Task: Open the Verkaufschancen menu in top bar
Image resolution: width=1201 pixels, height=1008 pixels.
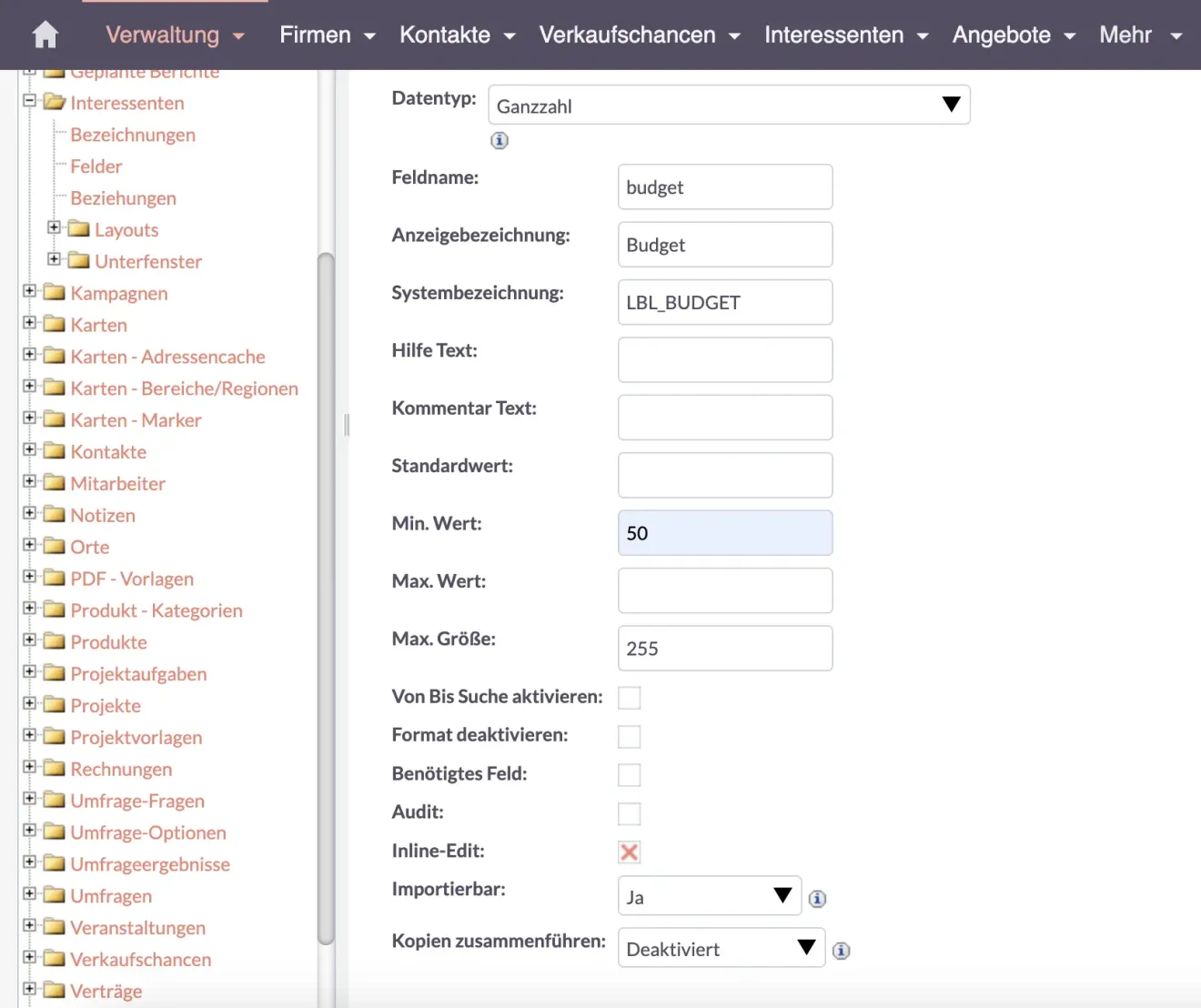Action: [x=639, y=35]
